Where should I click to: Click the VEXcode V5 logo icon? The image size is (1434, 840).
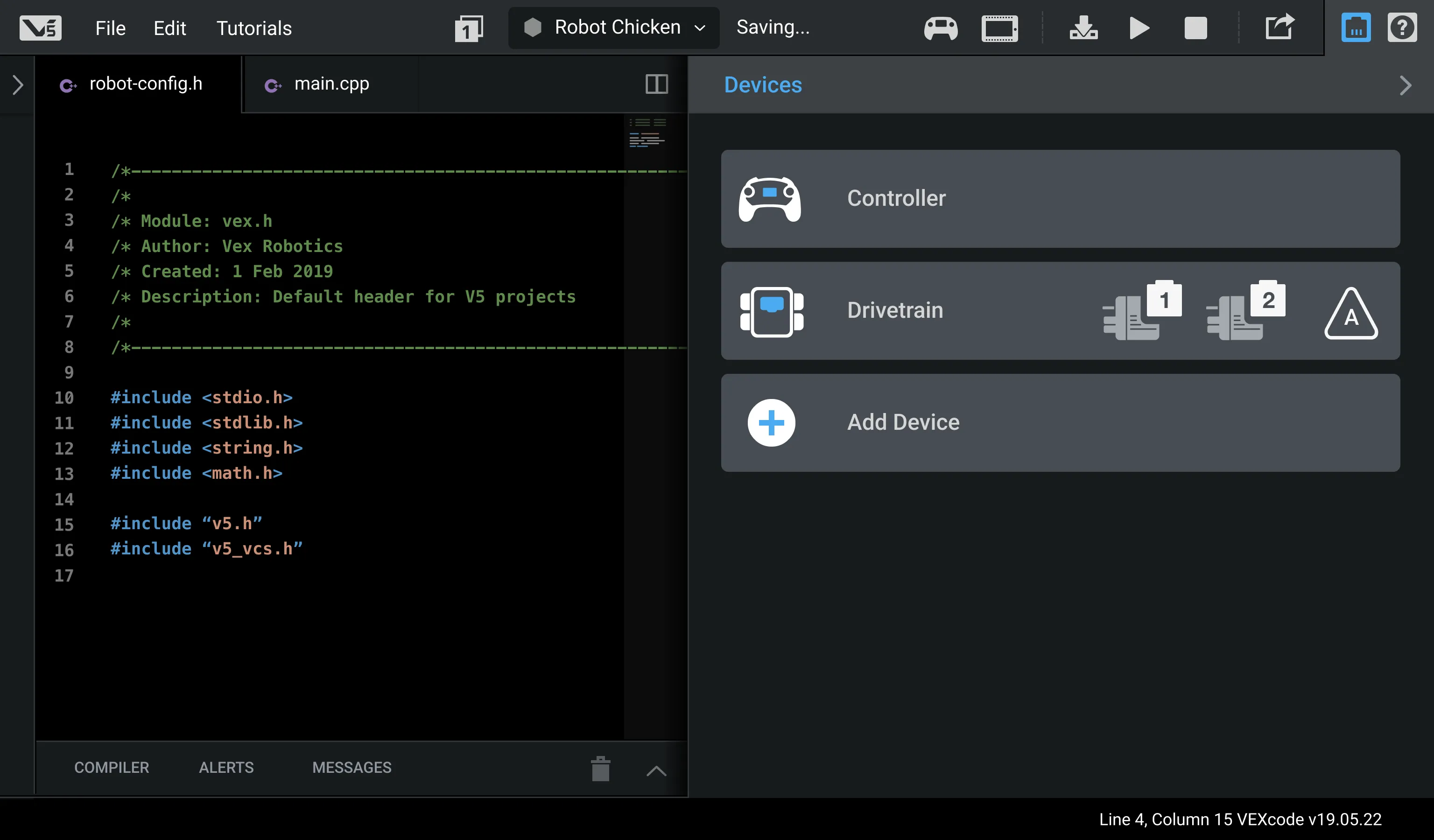40,27
